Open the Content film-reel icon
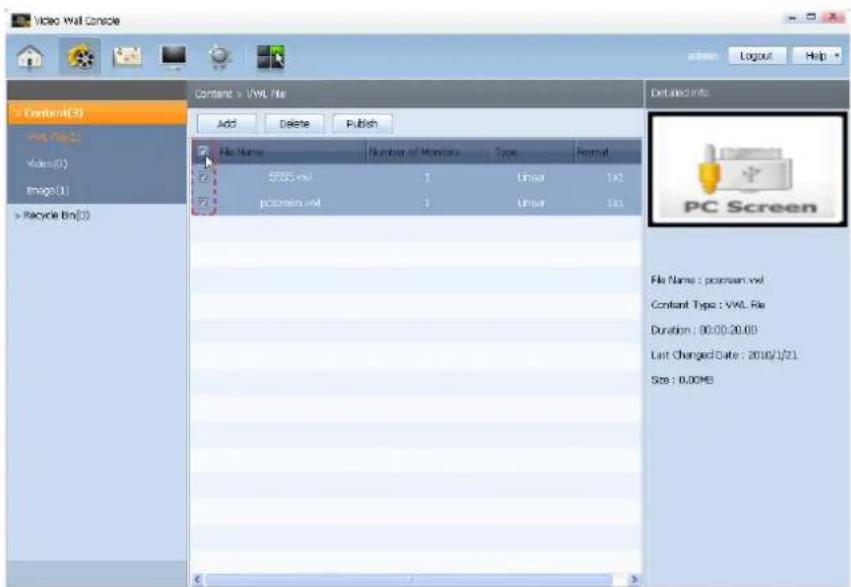 click(x=80, y=56)
